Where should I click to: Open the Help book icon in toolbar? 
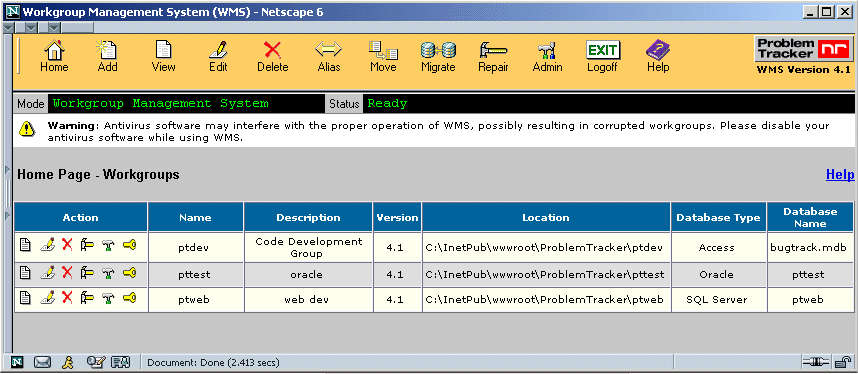[x=658, y=56]
